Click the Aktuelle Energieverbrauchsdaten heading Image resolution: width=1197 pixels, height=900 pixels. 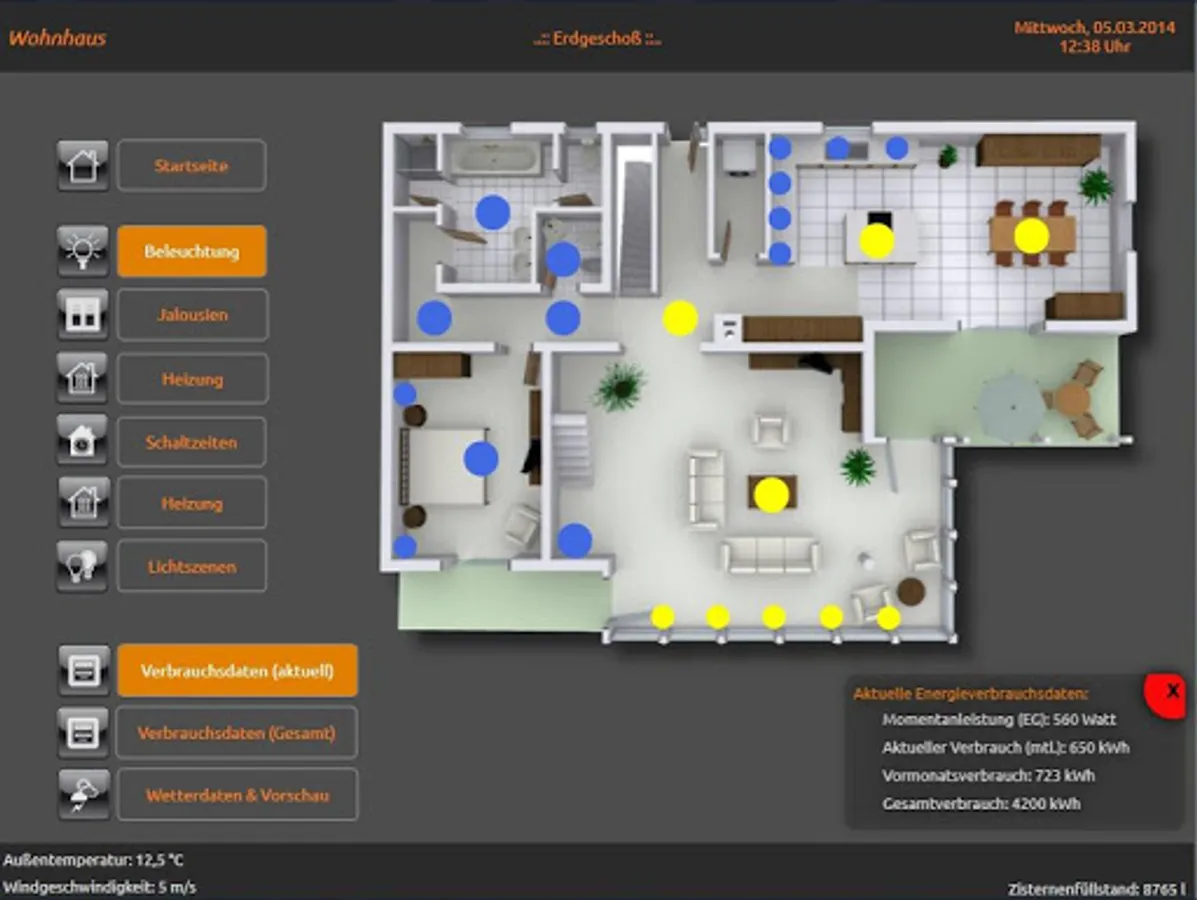[970, 694]
